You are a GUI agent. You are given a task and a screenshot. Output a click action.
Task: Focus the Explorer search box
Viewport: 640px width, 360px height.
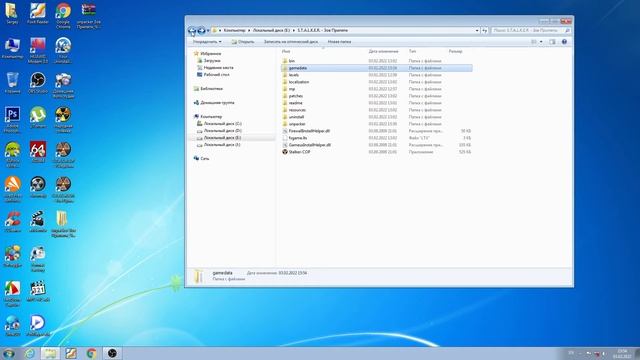531,31
